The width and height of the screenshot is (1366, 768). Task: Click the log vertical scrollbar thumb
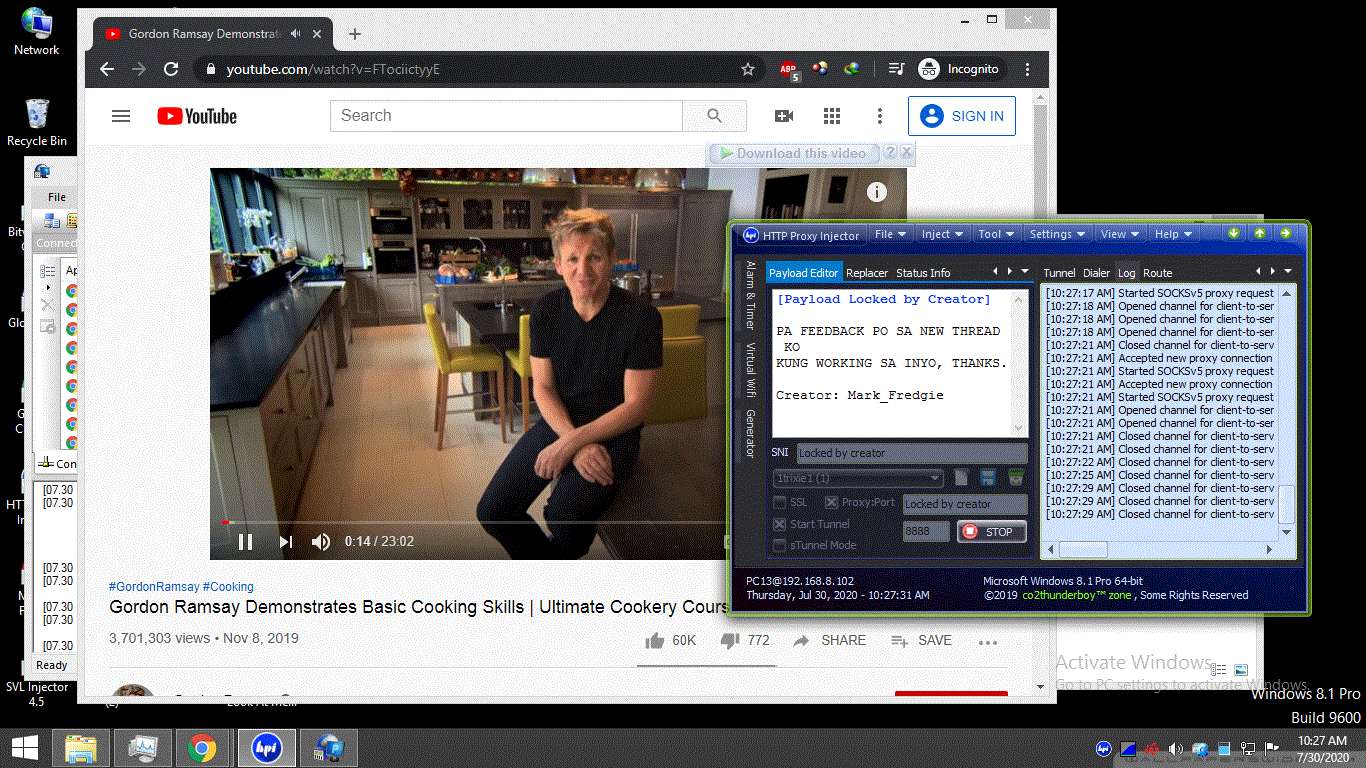click(x=1286, y=505)
